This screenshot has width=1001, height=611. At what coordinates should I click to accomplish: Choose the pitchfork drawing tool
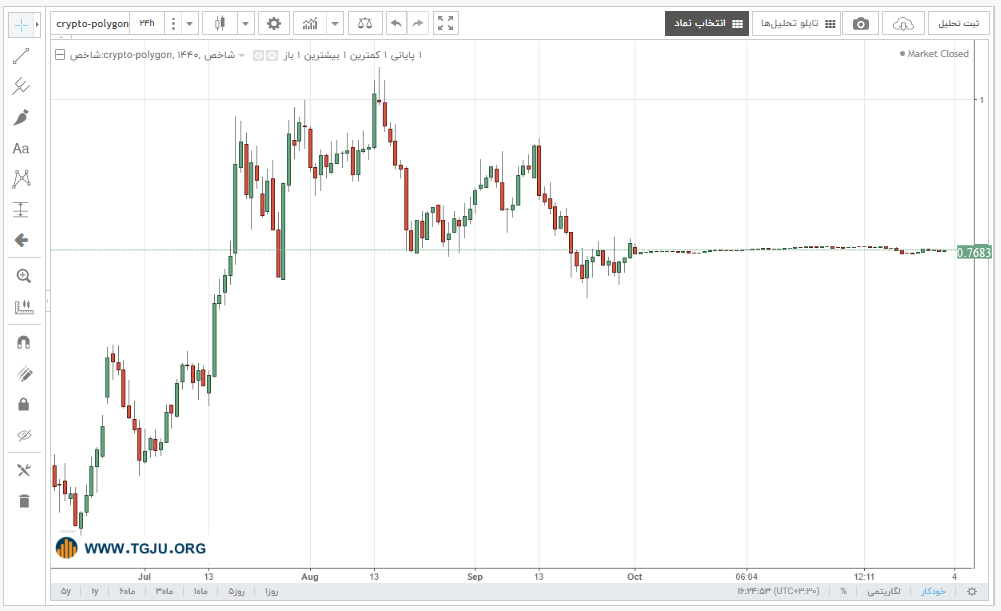[x=21, y=86]
